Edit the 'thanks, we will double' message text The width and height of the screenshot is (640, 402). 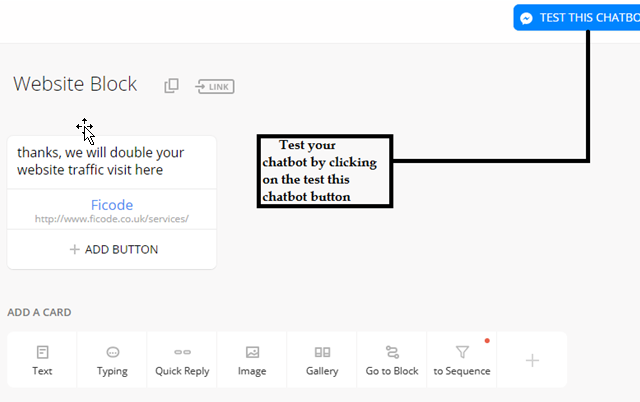100,161
